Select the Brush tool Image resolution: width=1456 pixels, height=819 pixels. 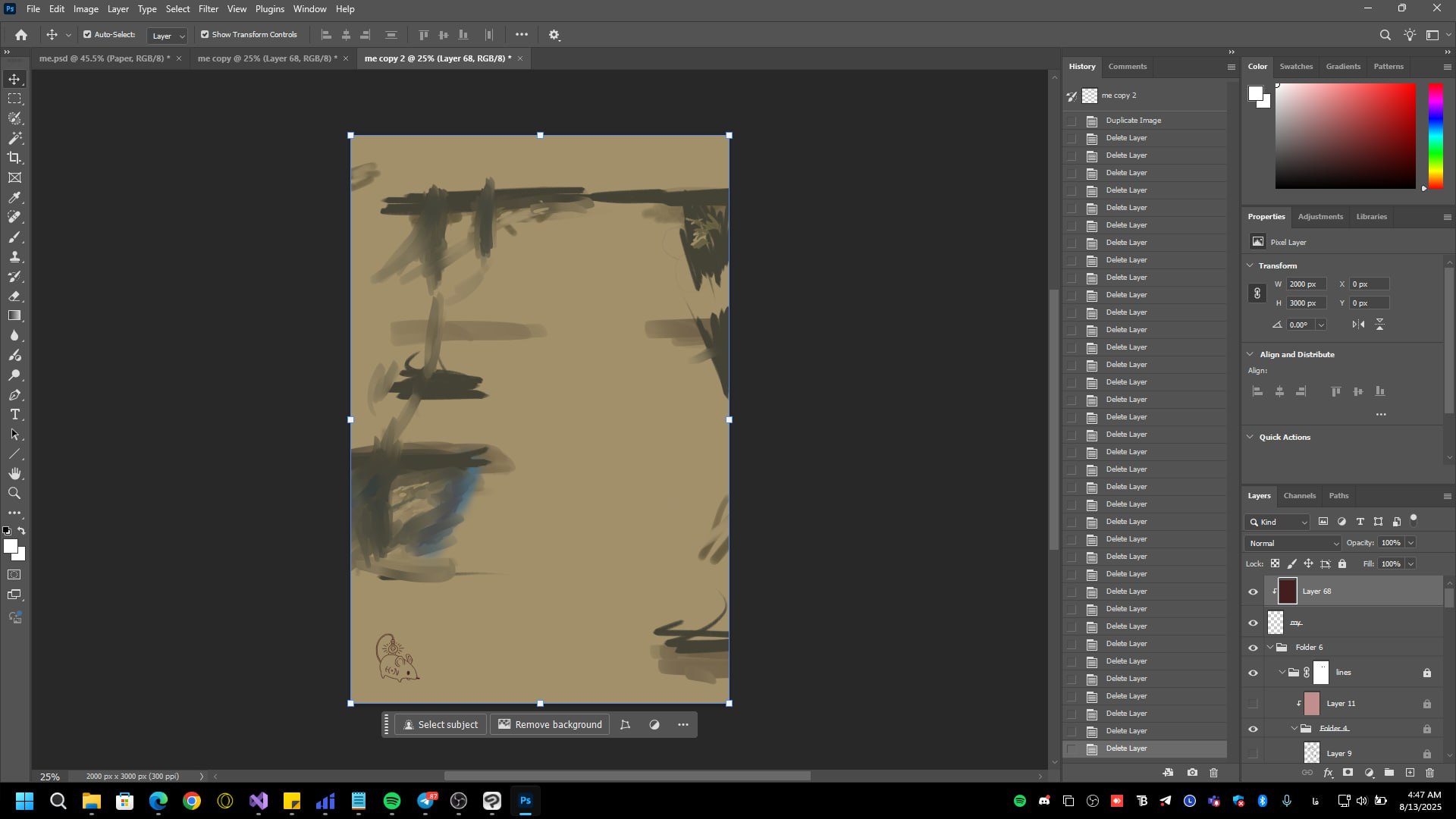point(14,237)
